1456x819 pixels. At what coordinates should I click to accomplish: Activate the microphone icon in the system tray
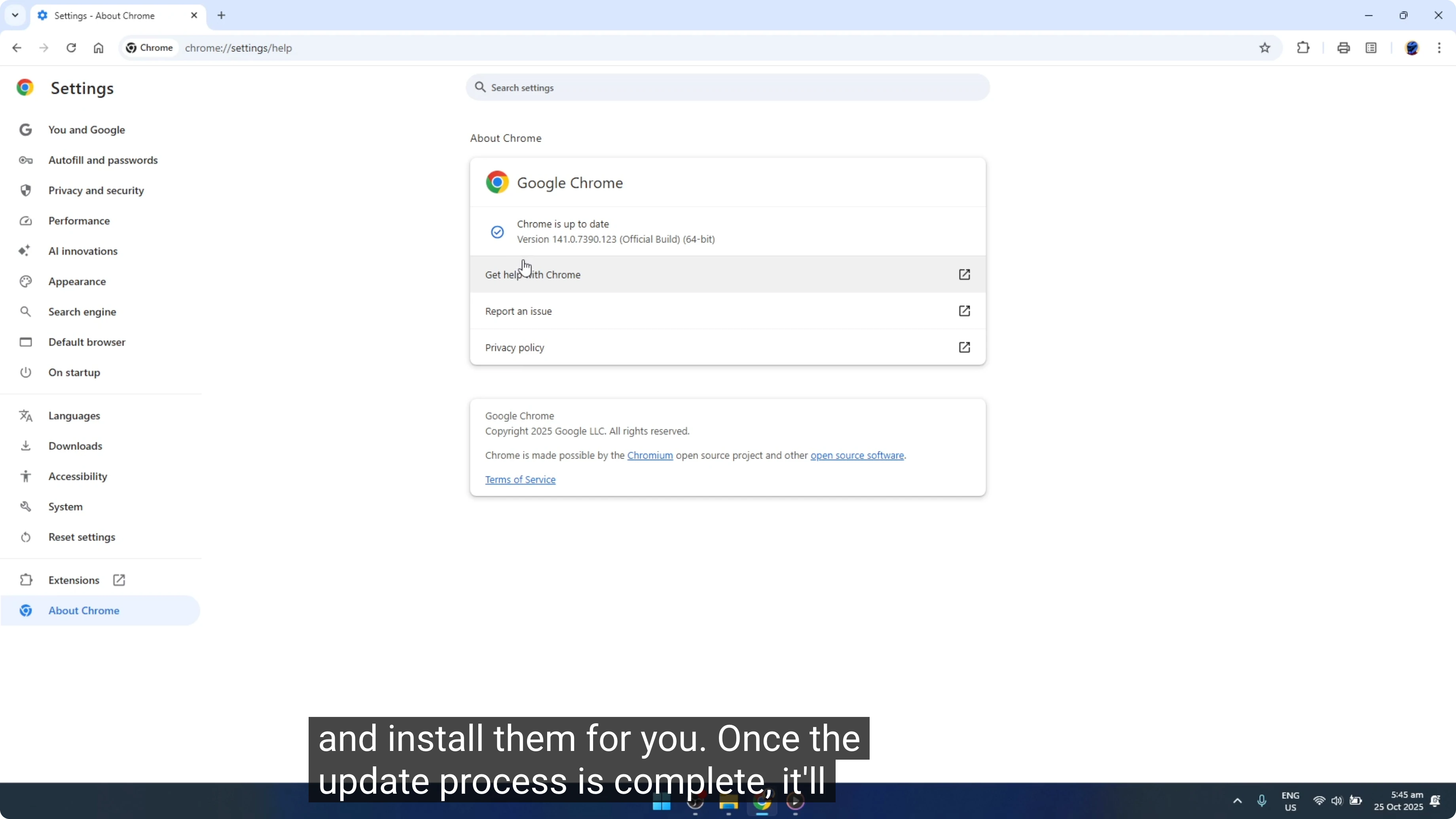tap(1263, 801)
